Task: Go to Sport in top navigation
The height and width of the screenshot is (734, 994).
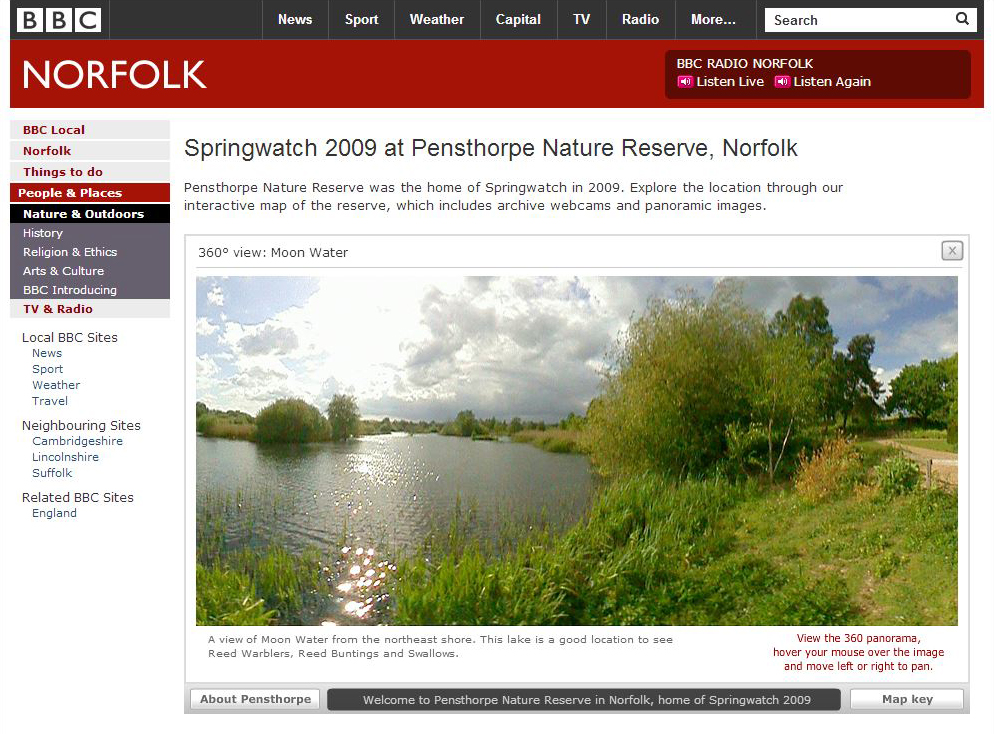Action: [361, 20]
